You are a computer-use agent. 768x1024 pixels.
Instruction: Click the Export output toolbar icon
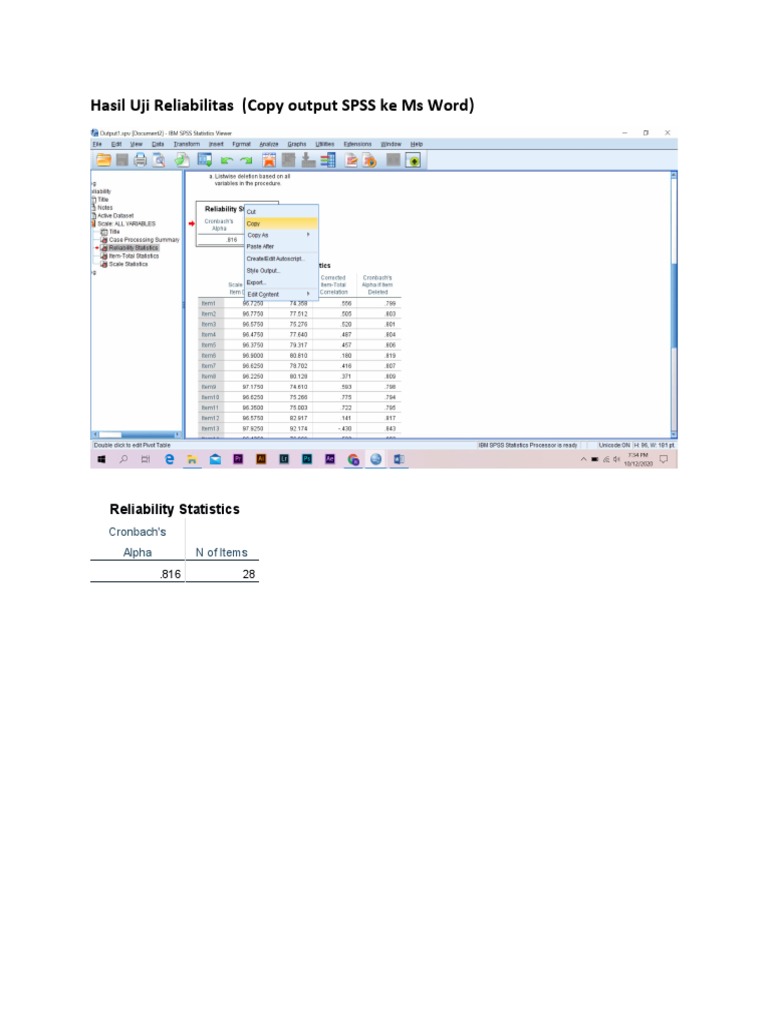pos(182,160)
